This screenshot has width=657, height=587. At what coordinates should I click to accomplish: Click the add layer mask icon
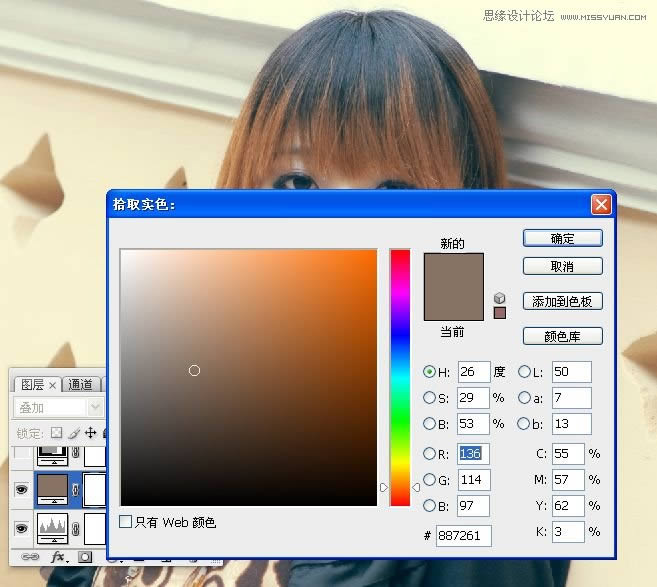coord(85,555)
